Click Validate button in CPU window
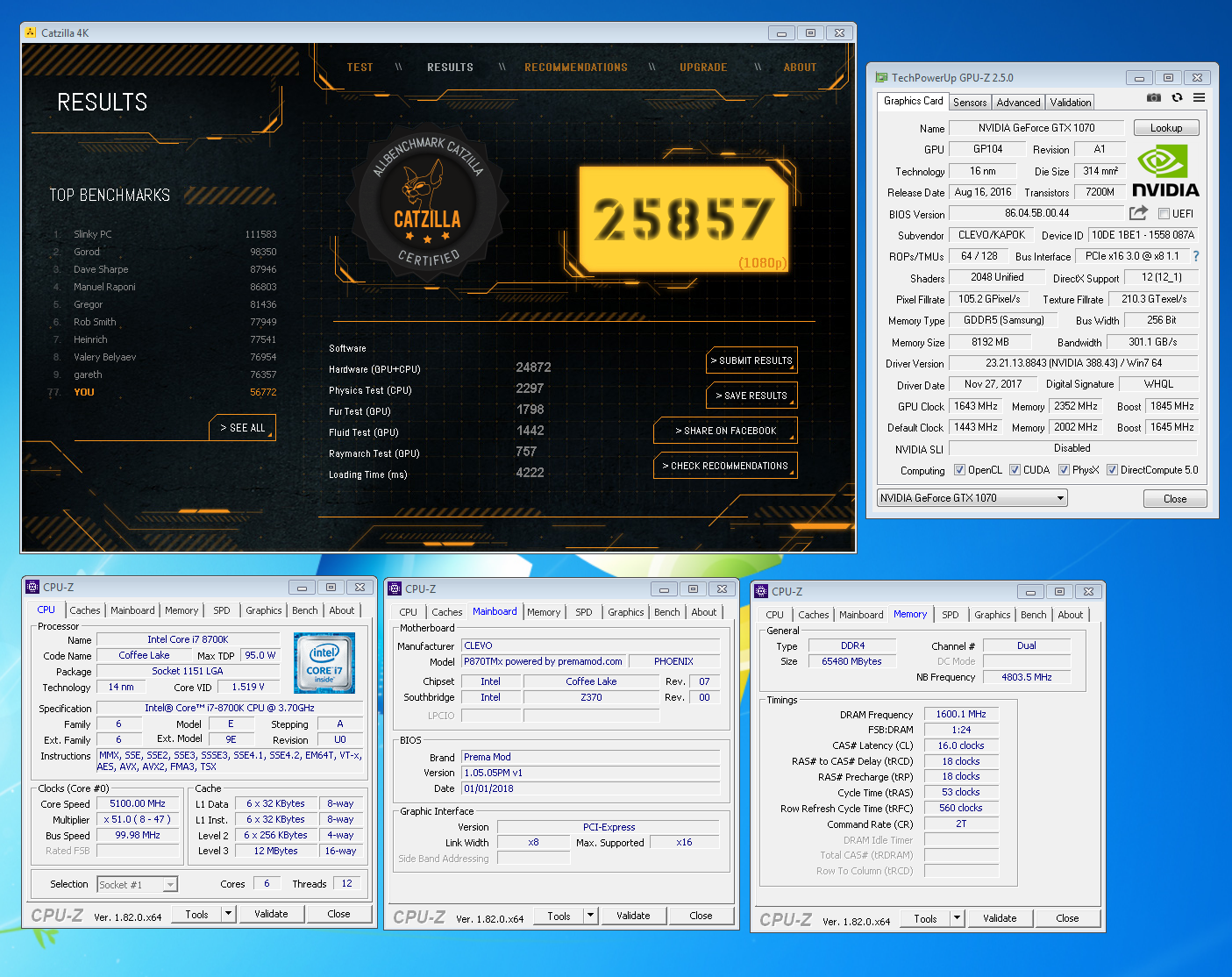The width and height of the screenshot is (1232, 977). (x=271, y=914)
